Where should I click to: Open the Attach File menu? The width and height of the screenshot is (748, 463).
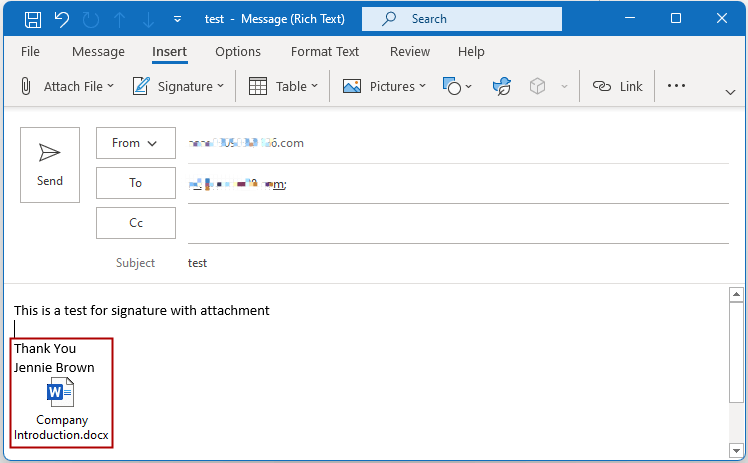pos(67,87)
